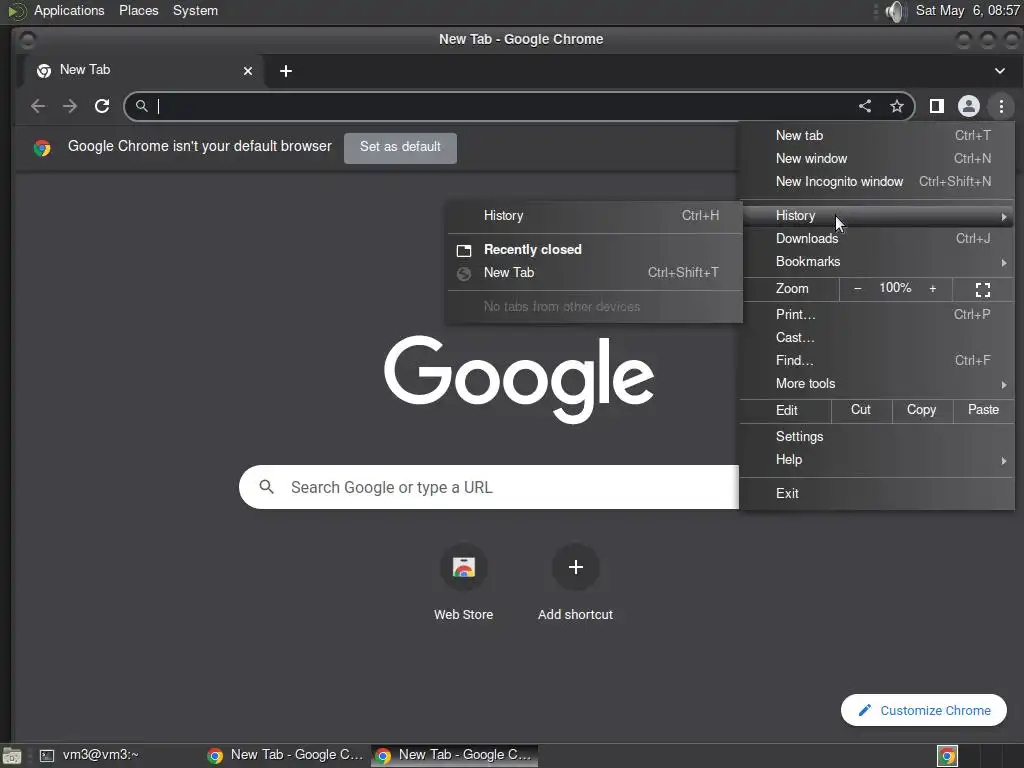Click the Google logo

pyautogui.click(x=519, y=379)
